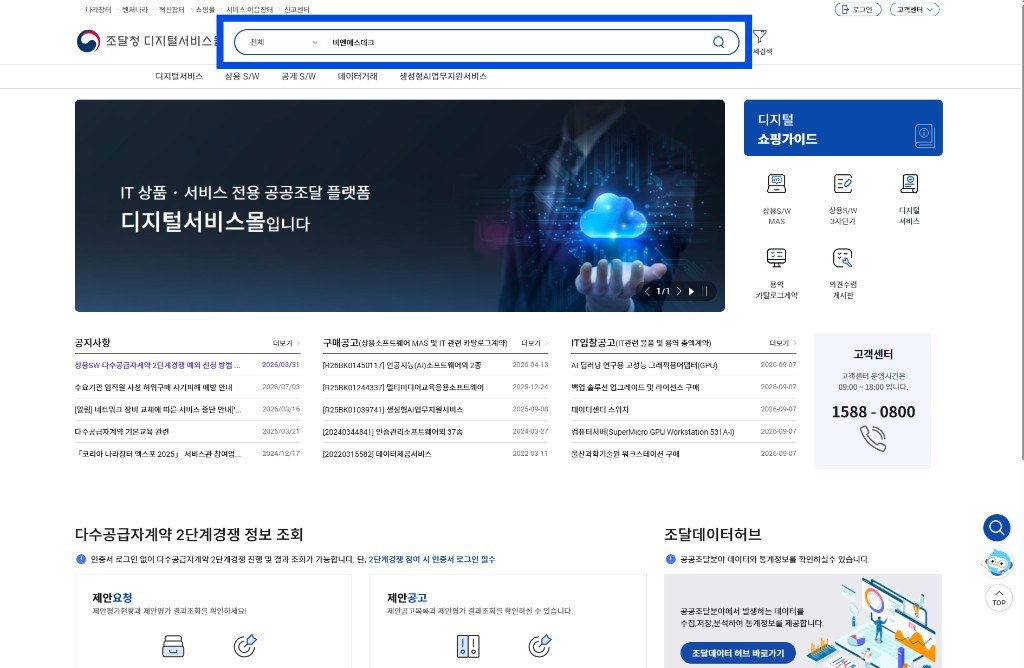Click the search magnifier icon in search bar
Screen dimensions: 1024x668
tap(718, 42)
